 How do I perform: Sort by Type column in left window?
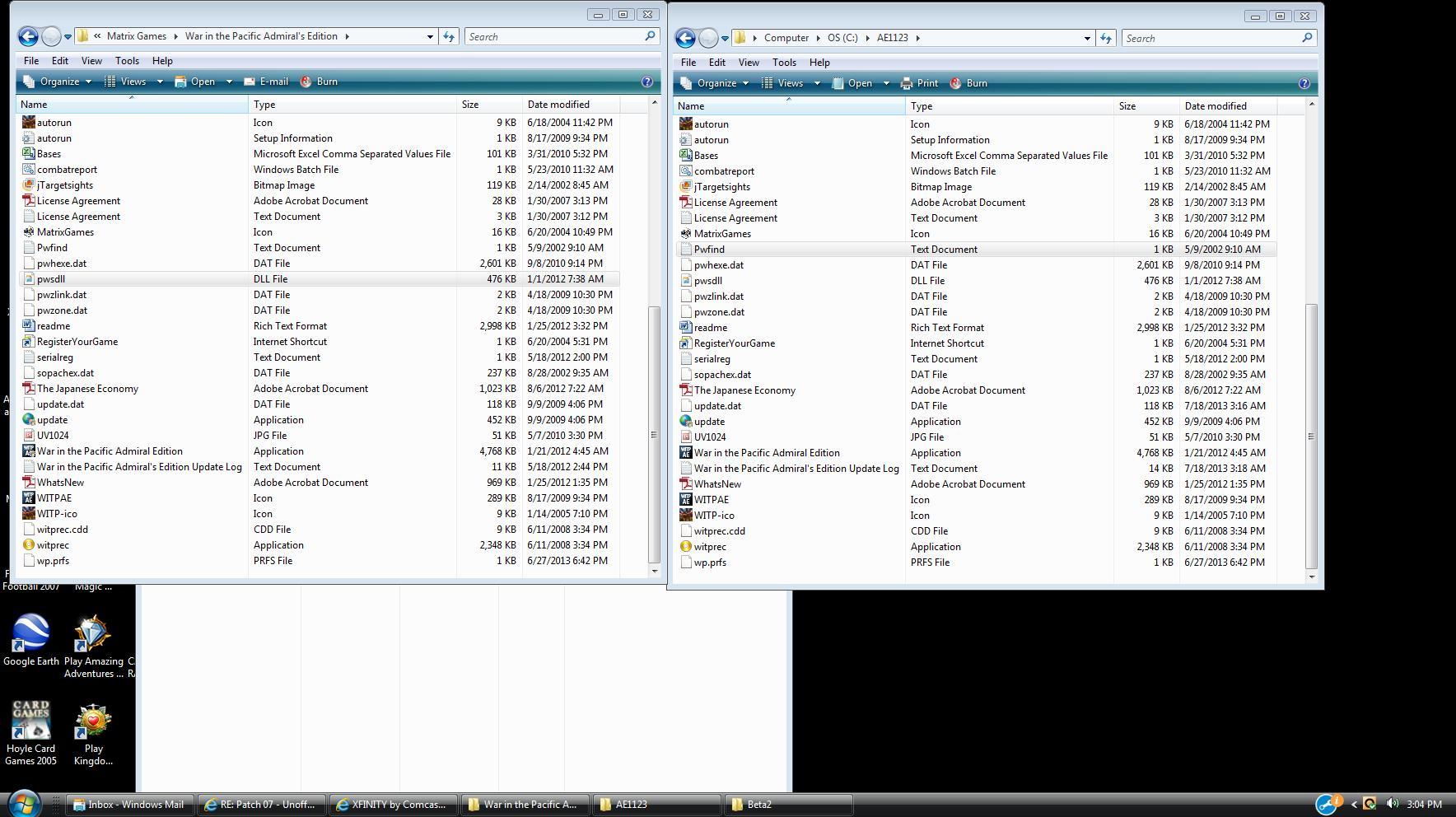coord(352,105)
